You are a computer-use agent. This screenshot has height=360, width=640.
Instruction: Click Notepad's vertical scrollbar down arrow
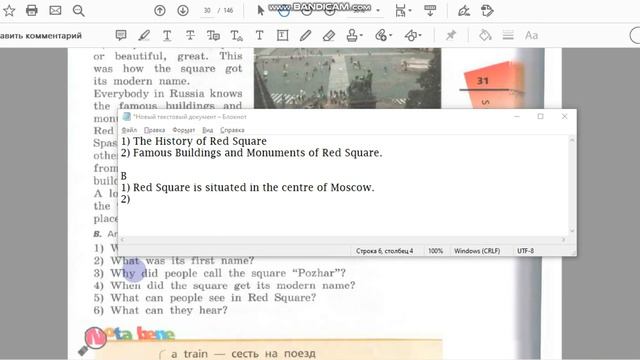coord(572,231)
